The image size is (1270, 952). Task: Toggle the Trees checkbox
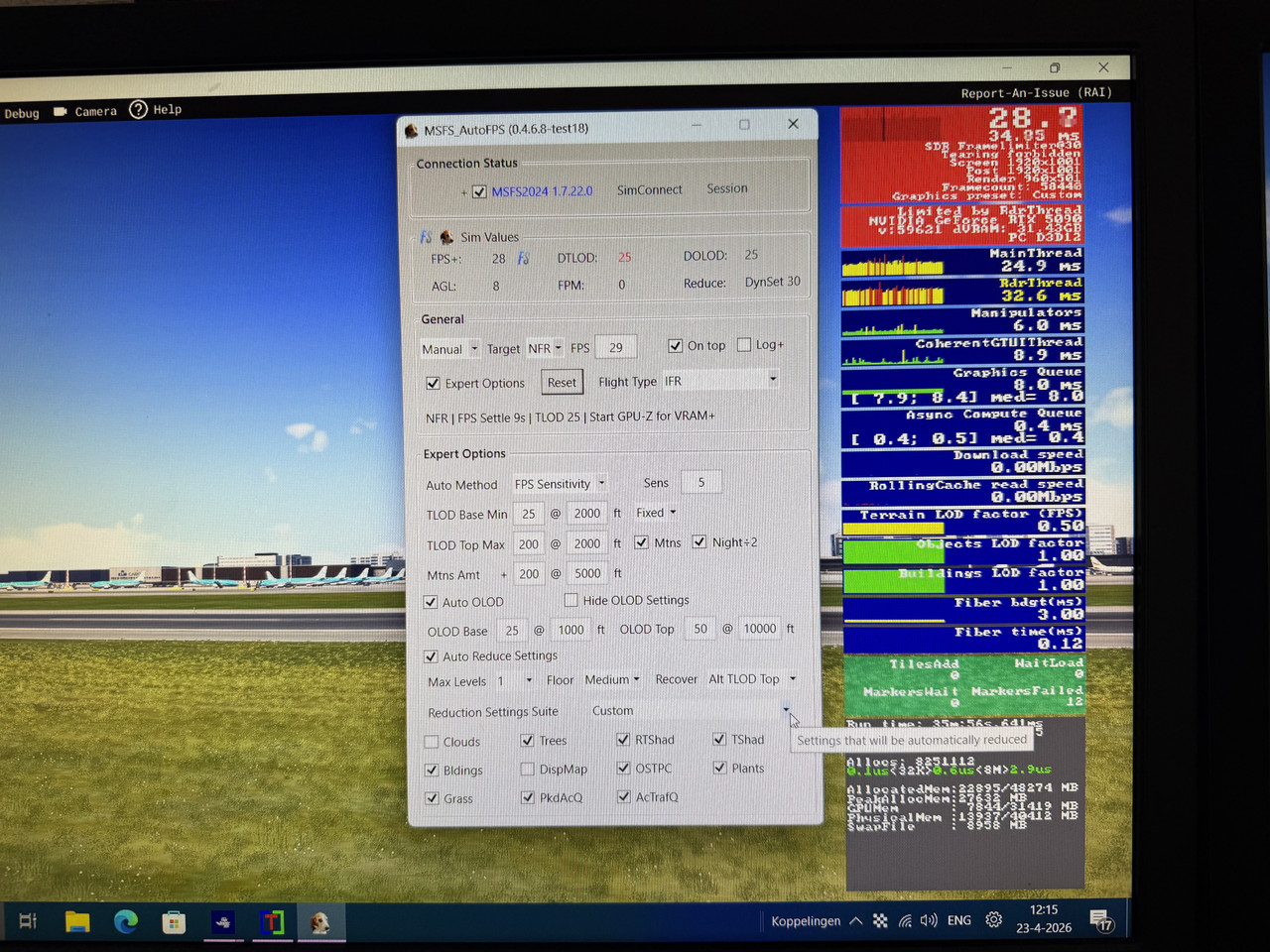pos(527,740)
